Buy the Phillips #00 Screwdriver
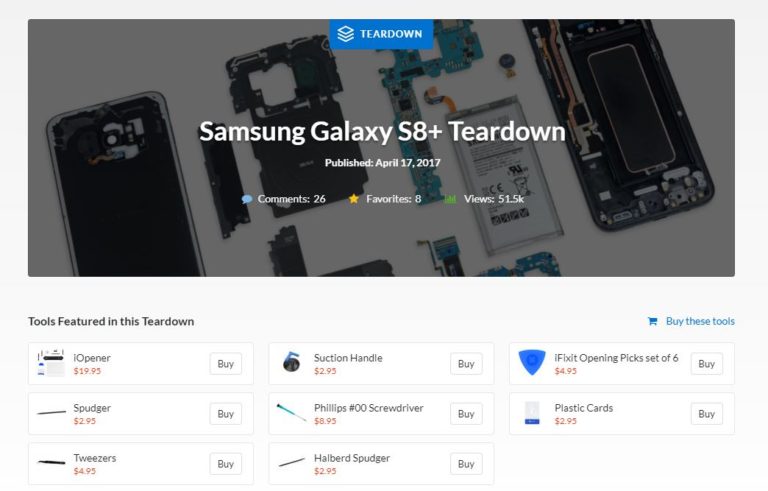 (466, 414)
